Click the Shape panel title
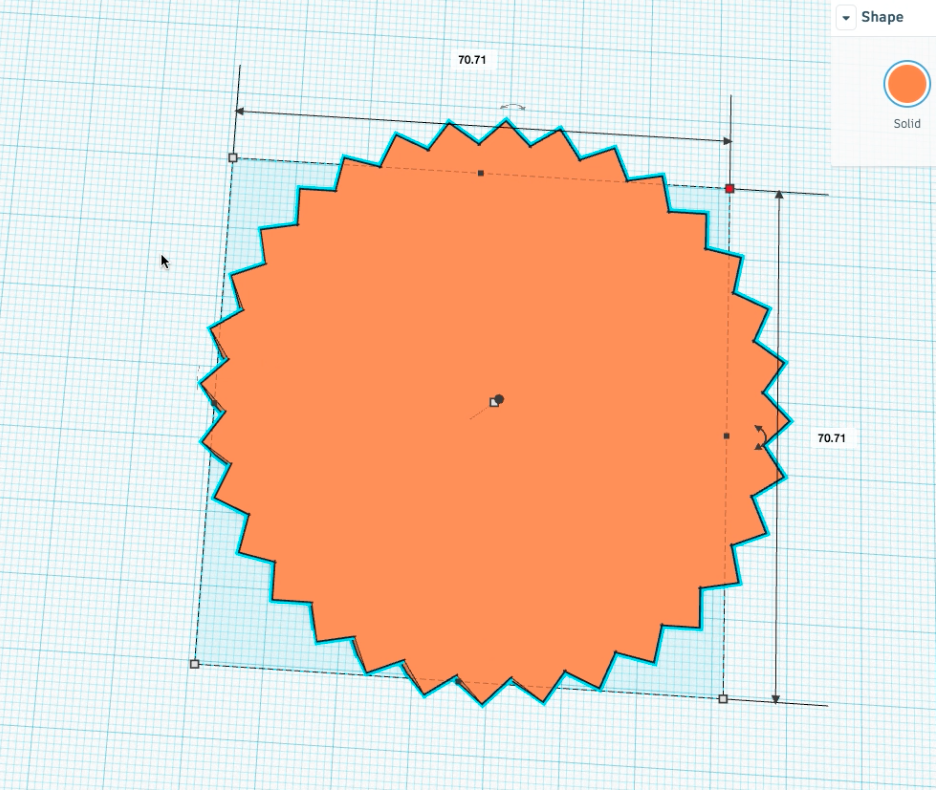The width and height of the screenshot is (936, 790). coord(882,17)
